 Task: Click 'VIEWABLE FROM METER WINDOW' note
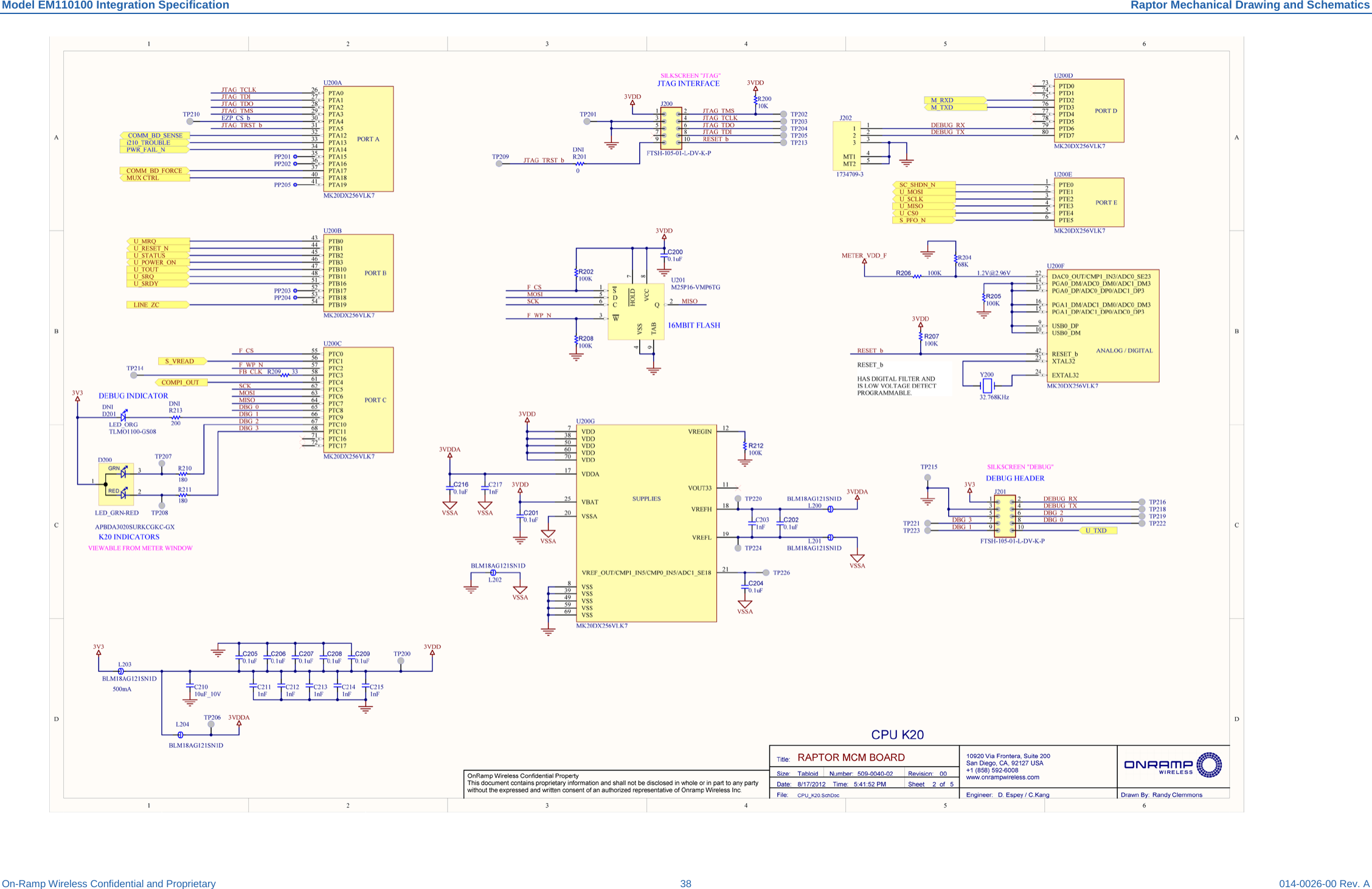pos(140,548)
